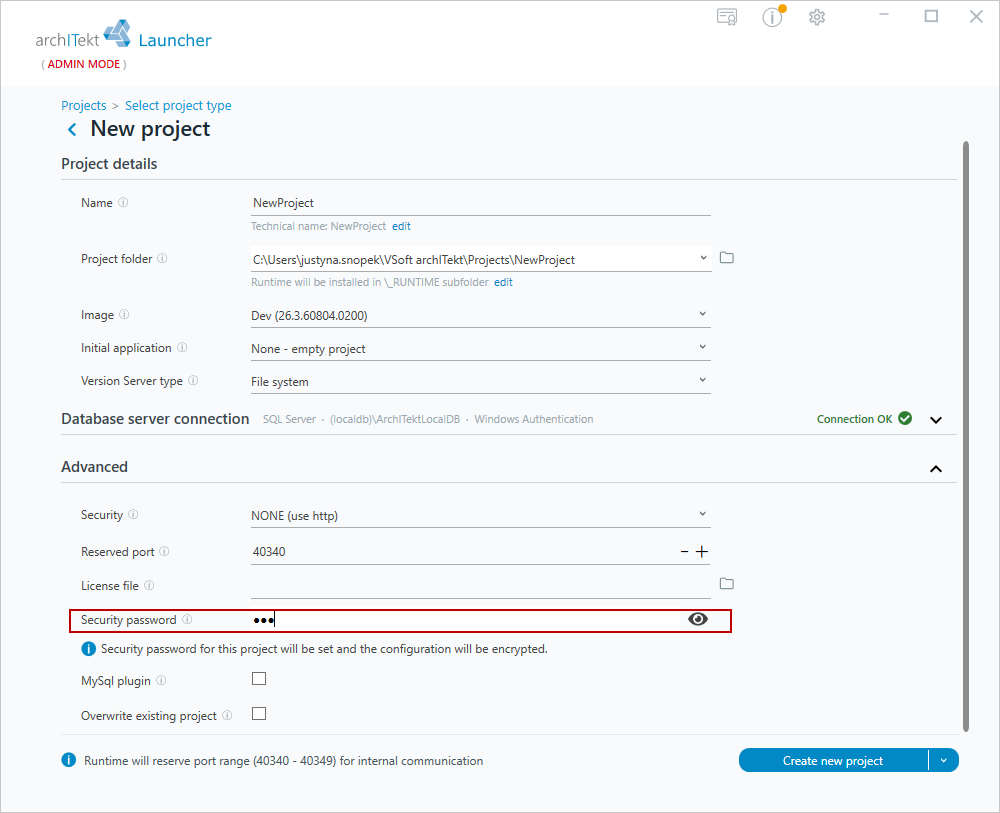The width and height of the screenshot is (1000, 813).
Task: Go to Select project type breadcrumb
Action: (x=178, y=105)
